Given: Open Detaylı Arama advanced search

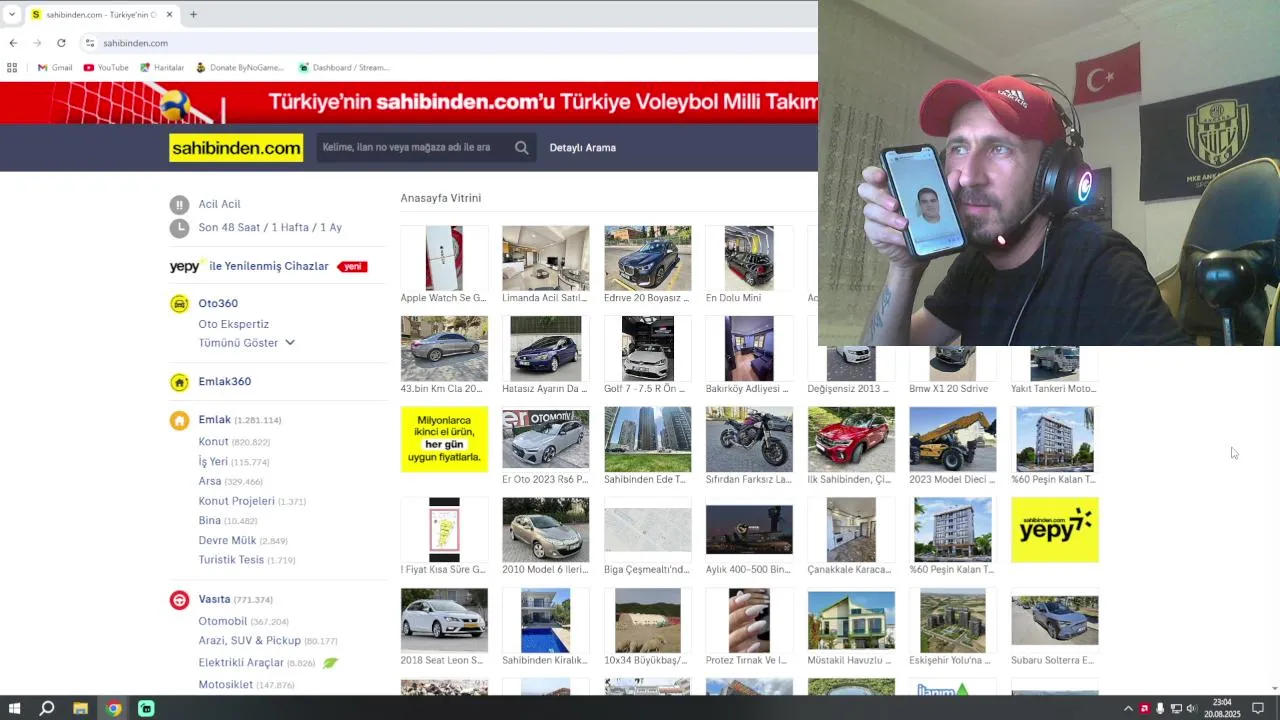Looking at the screenshot, I should [583, 147].
